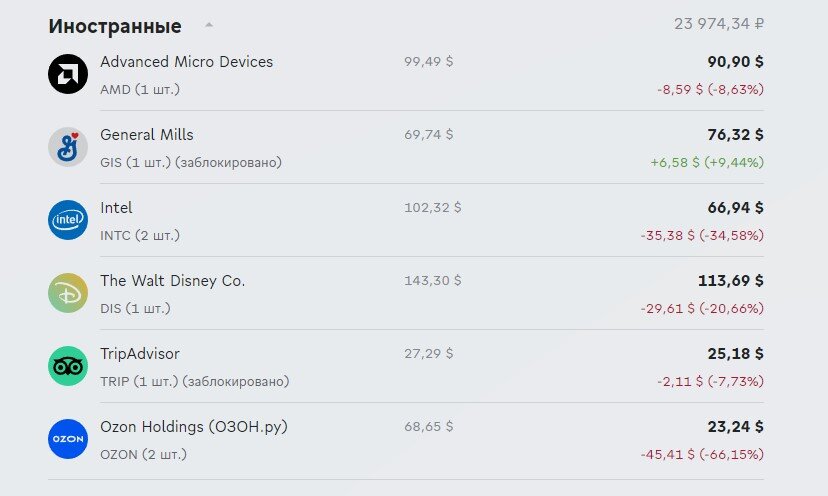Open the Advanced Micro Devices stock name
The image size is (828, 496).
tap(186, 62)
